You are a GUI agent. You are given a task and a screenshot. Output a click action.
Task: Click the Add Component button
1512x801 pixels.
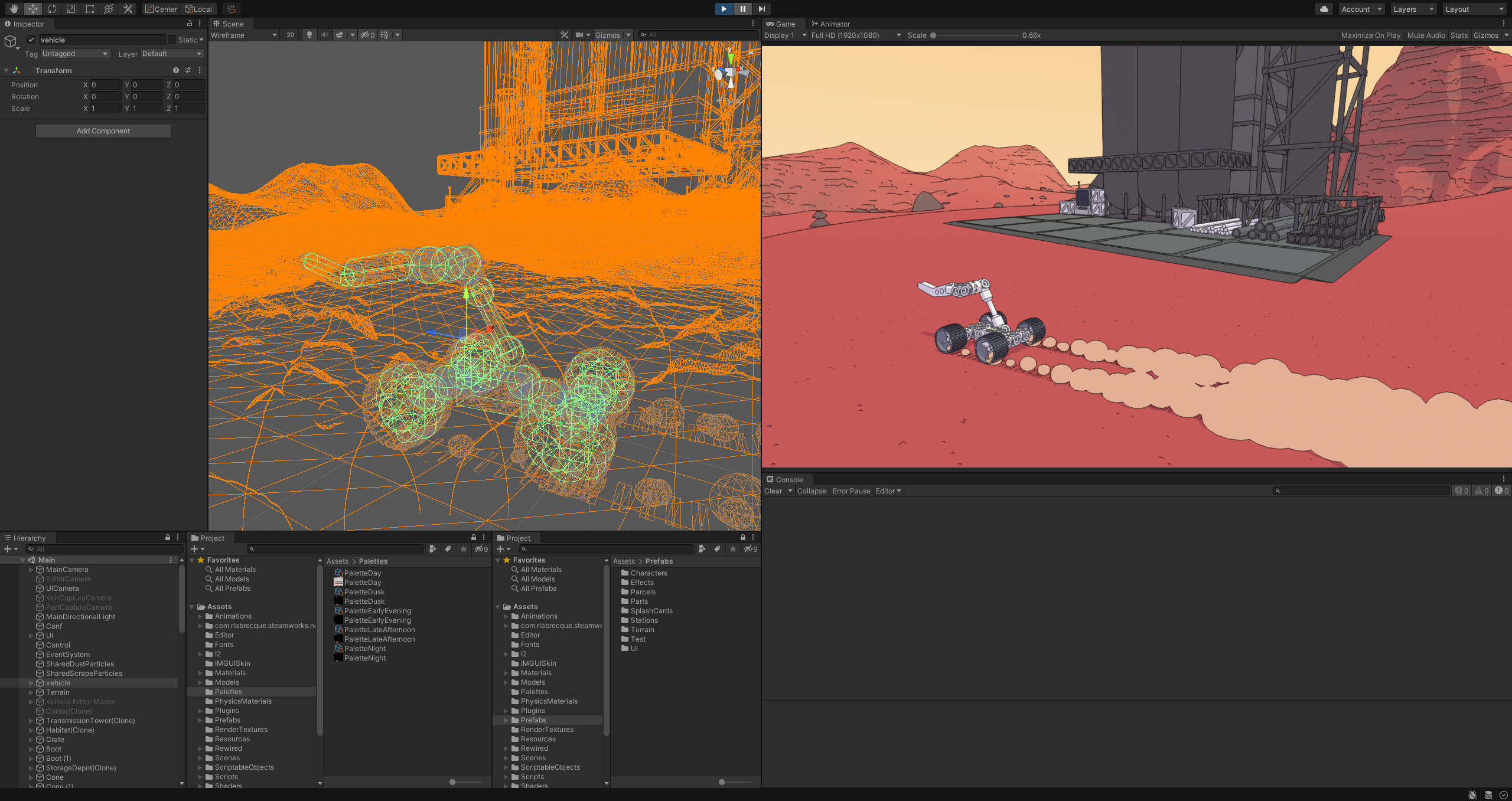[x=103, y=131]
